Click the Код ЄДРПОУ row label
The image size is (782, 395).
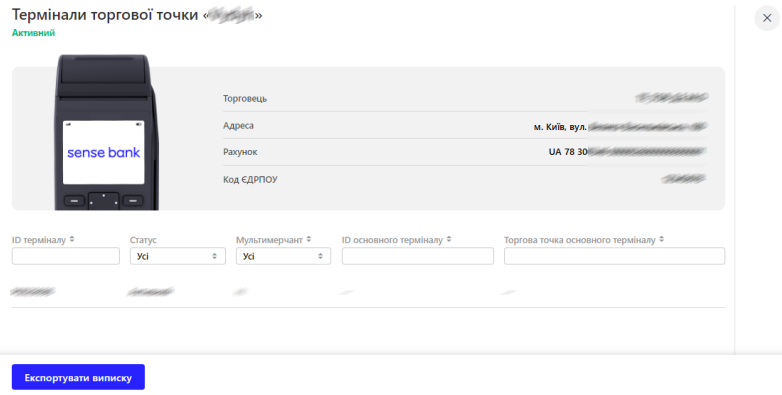click(250, 179)
